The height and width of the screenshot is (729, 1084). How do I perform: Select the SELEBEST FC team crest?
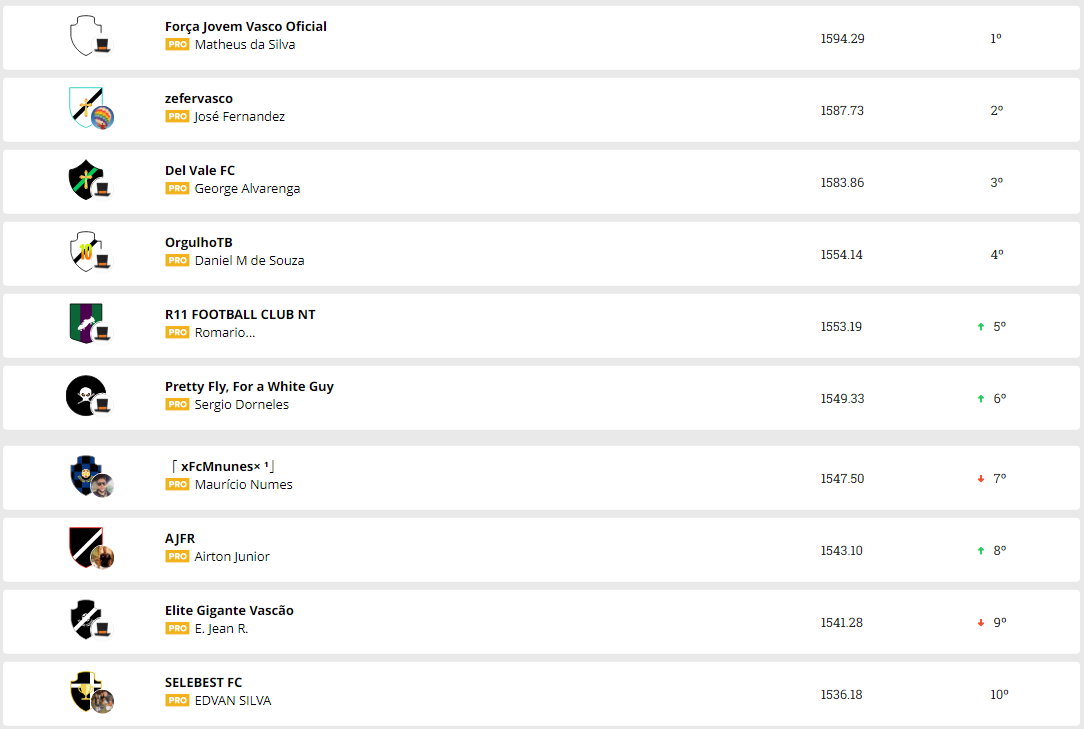pyautogui.click(x=84, y=691)
